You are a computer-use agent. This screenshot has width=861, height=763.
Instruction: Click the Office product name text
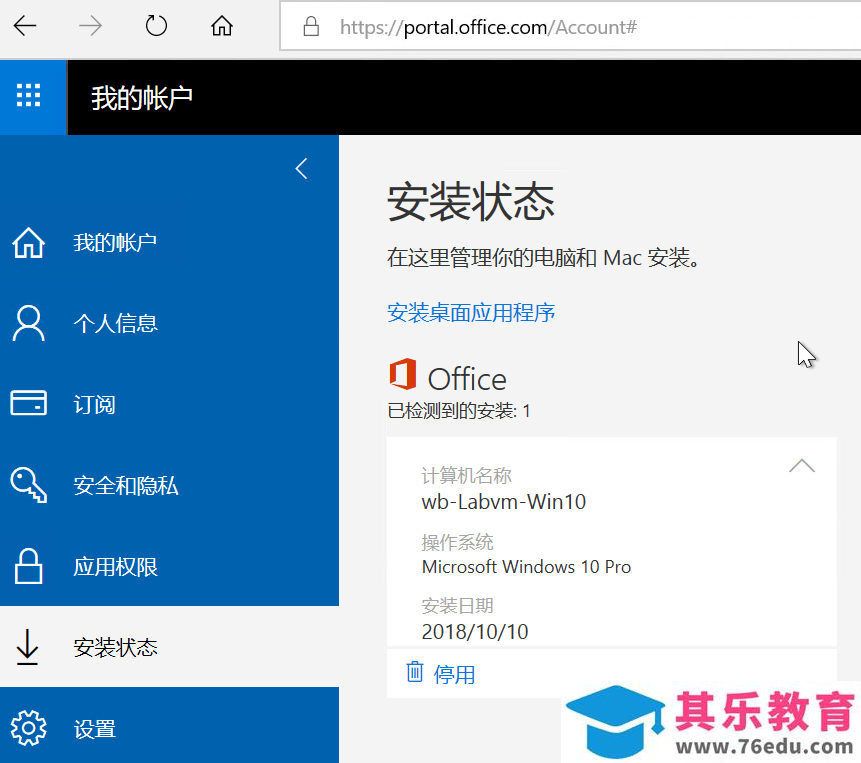pyautogui.click(x=467, y=379)
